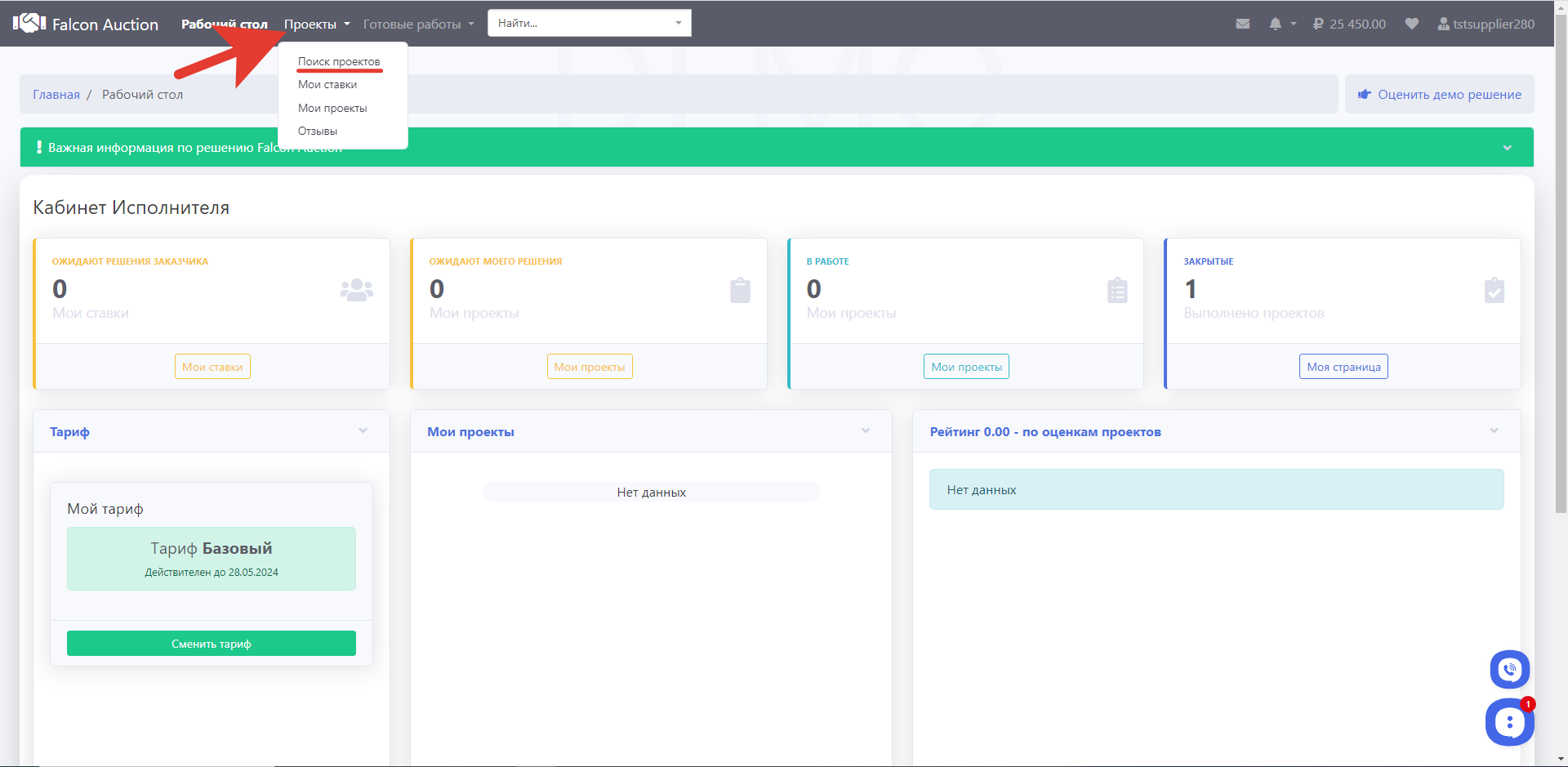This screenshot has height=767, width=1568.
Task: Open favorites via the heart icon
Action: click(1411, 24)
